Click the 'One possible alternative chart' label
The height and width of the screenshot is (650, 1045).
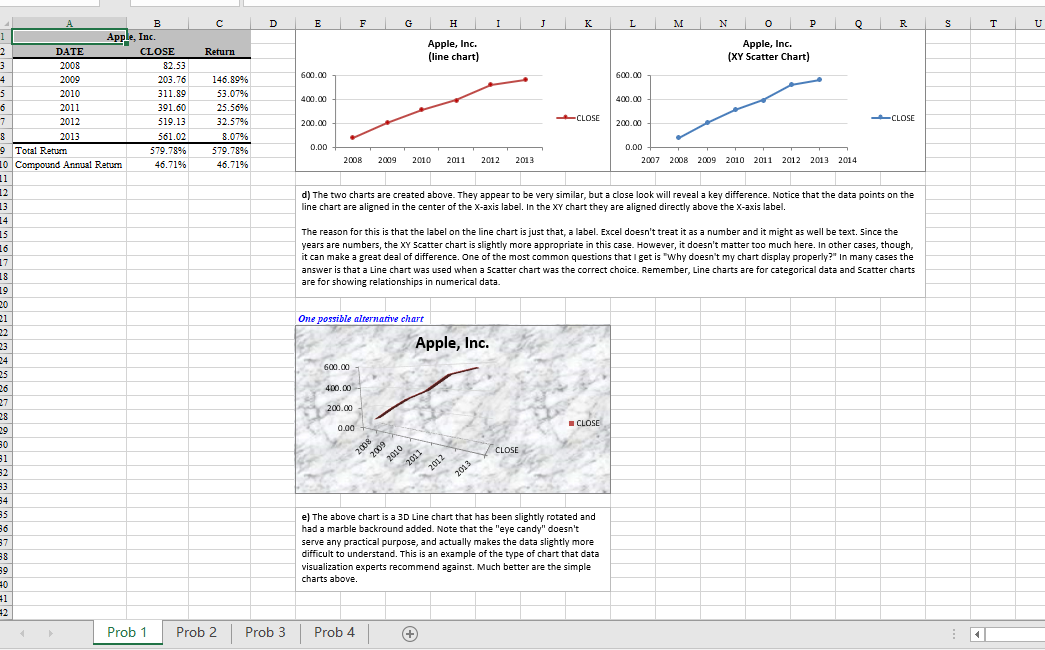coord(361,319)
